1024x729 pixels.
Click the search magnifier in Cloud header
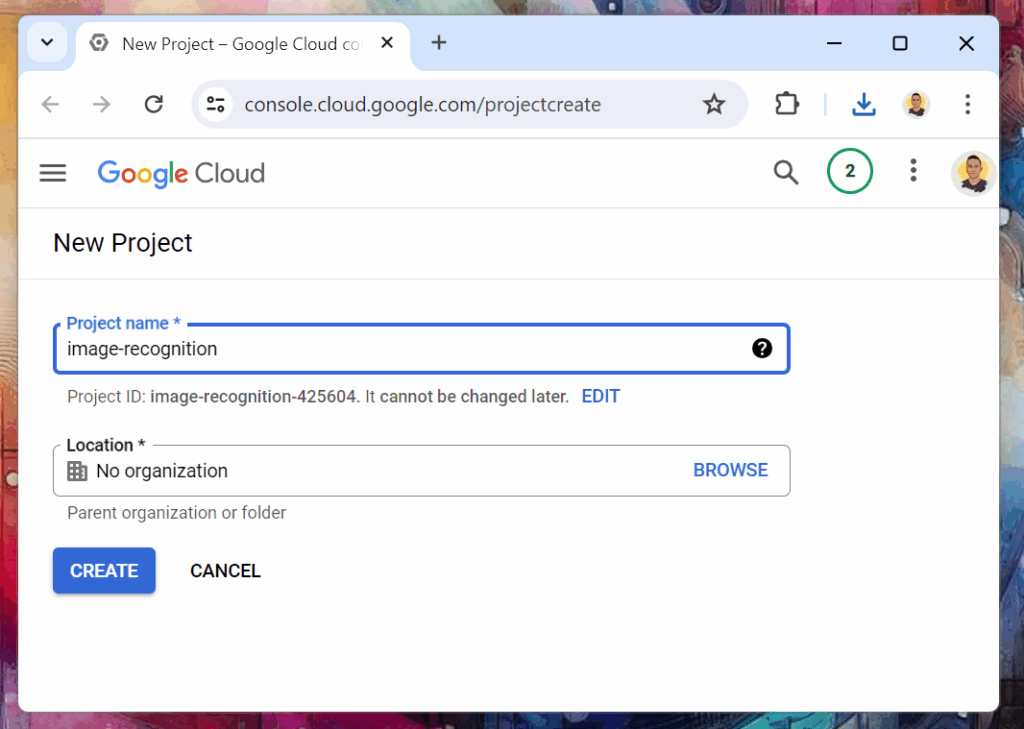(786, 172)
